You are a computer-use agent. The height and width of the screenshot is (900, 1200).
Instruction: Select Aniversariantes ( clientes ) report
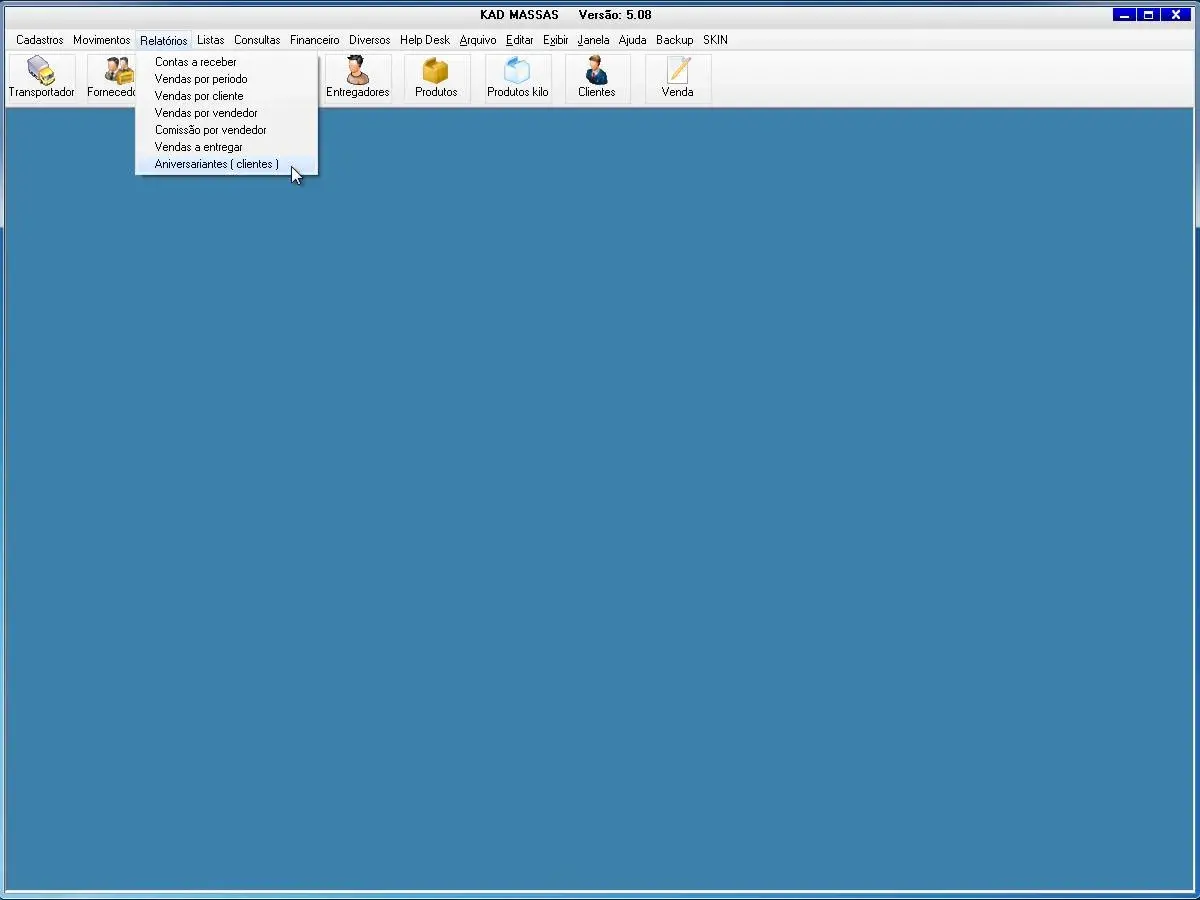pyautogui.click(x=216, y=164)
